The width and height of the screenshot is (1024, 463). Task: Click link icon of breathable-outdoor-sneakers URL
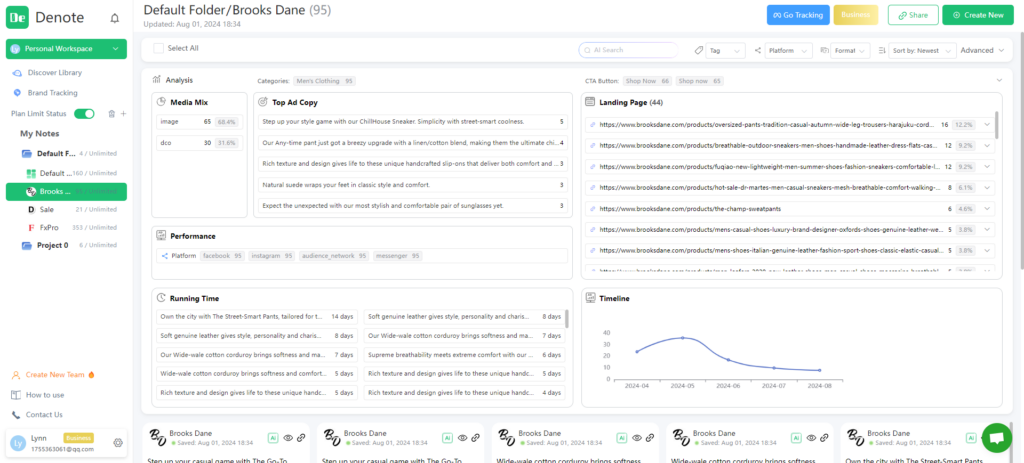click(x=593, y=146)
